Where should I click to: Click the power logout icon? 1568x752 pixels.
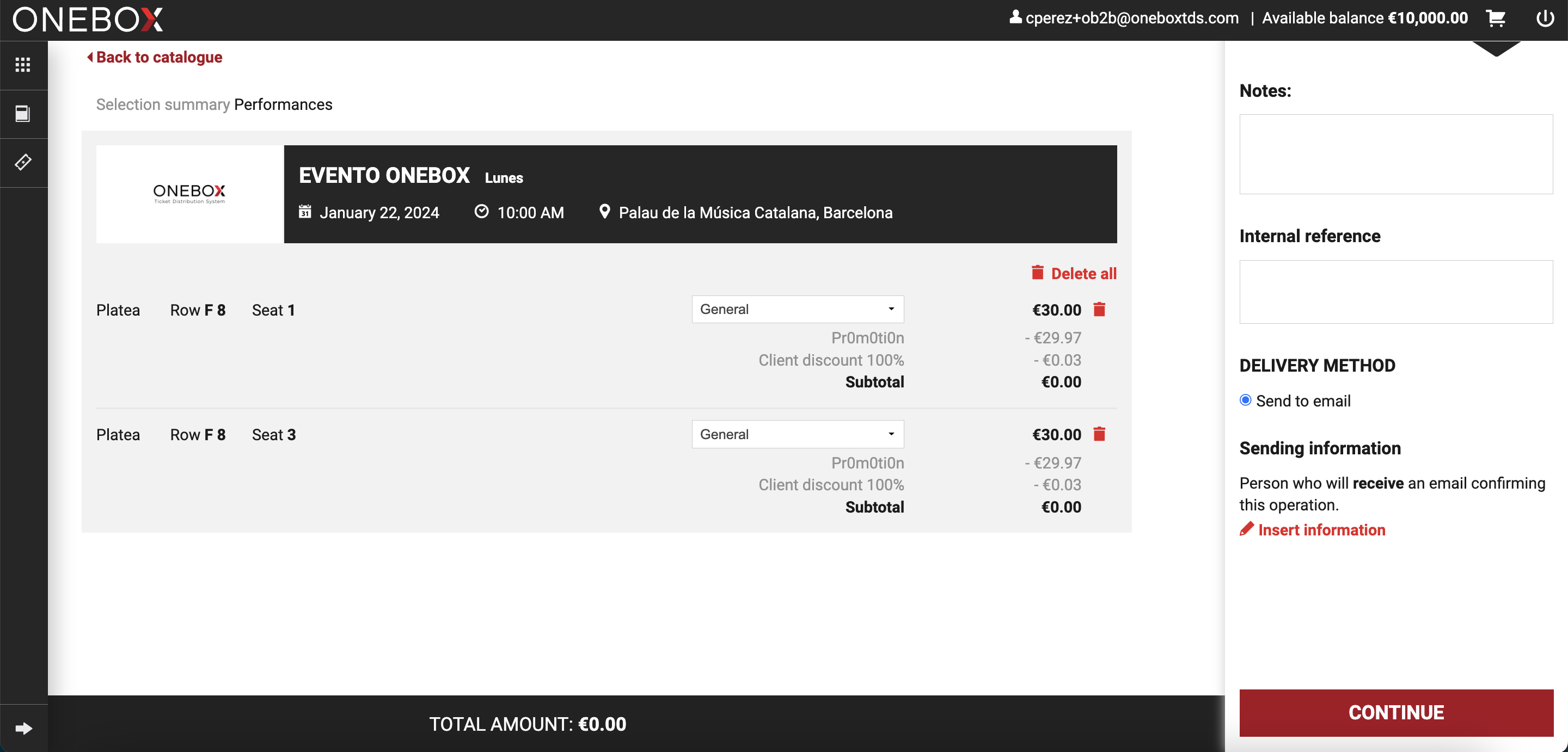(1545, 19)
